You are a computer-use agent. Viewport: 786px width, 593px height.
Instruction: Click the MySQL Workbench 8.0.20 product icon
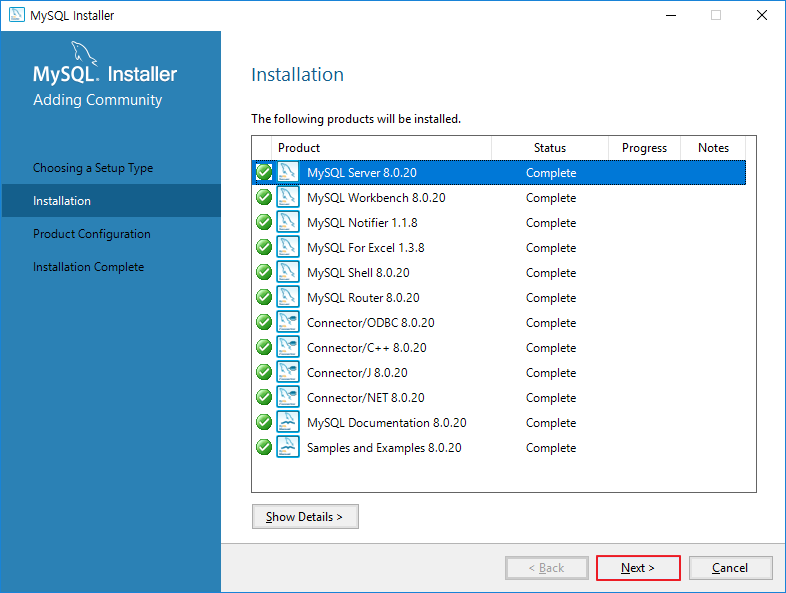point(288,197)
